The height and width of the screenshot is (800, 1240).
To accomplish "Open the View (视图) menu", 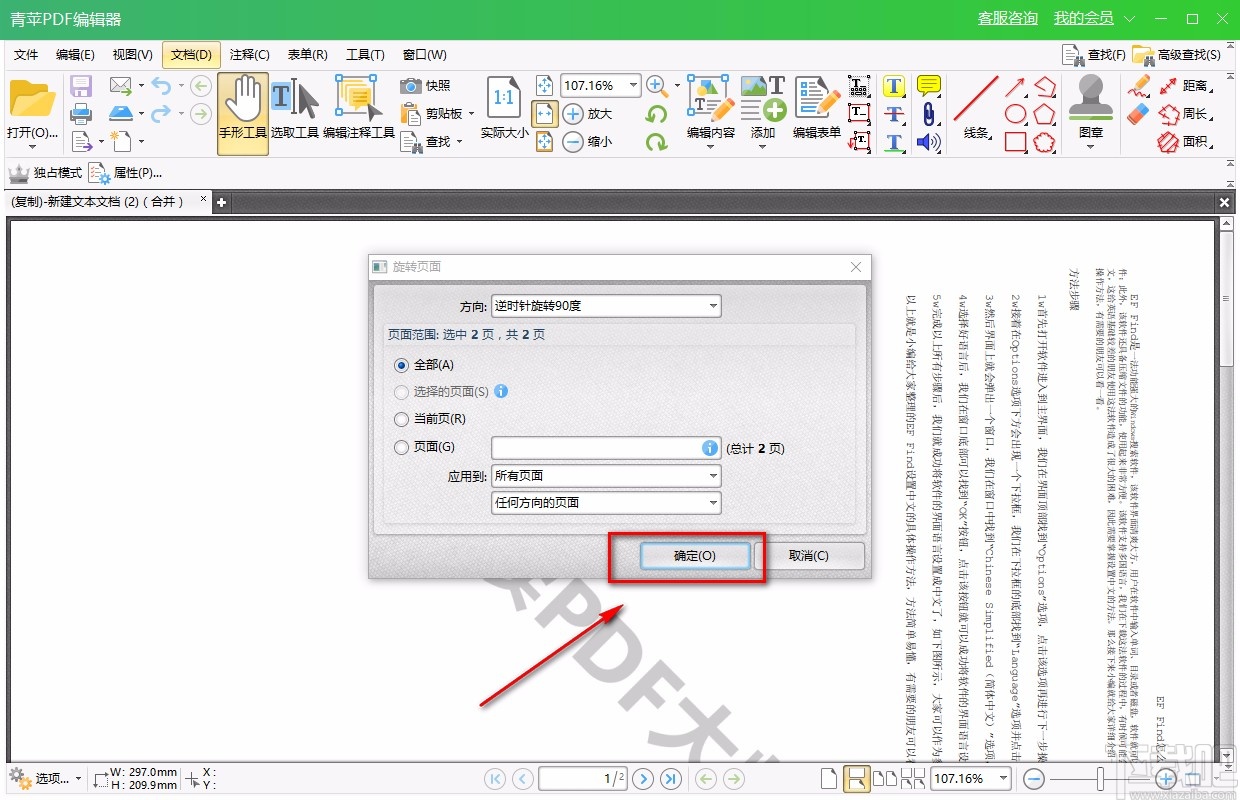I will click(x=133, y=55).
